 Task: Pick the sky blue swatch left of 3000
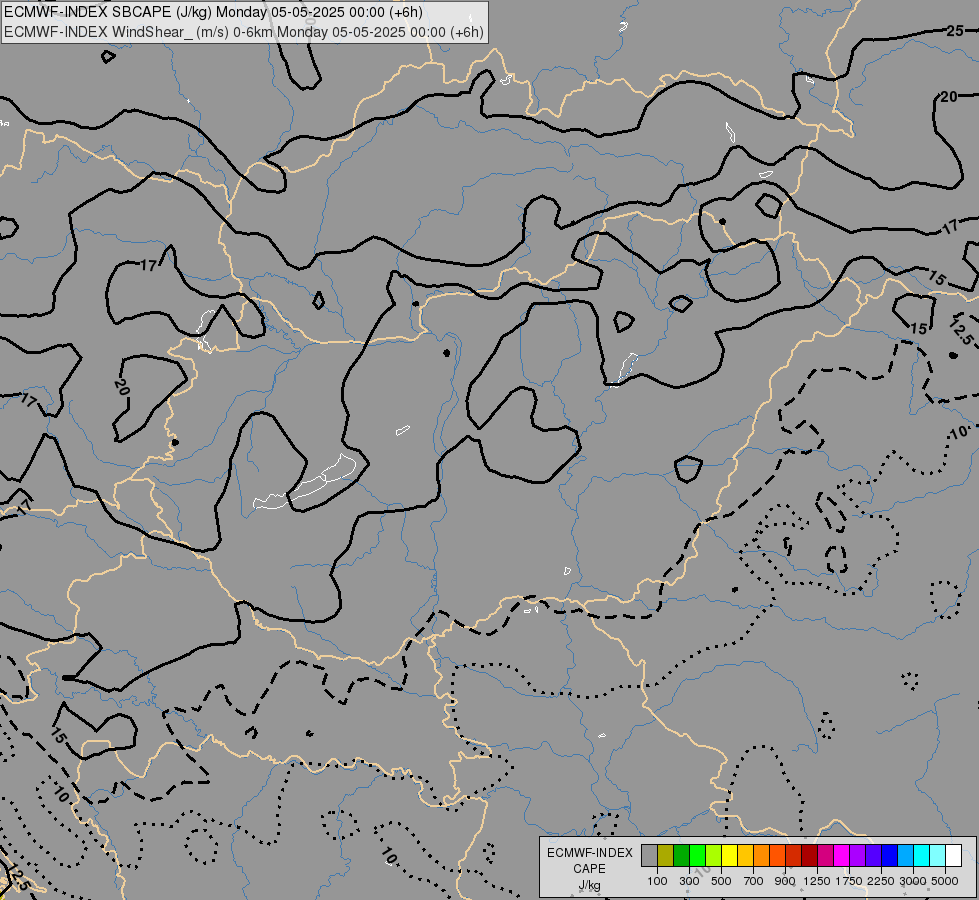click(905, 855)
